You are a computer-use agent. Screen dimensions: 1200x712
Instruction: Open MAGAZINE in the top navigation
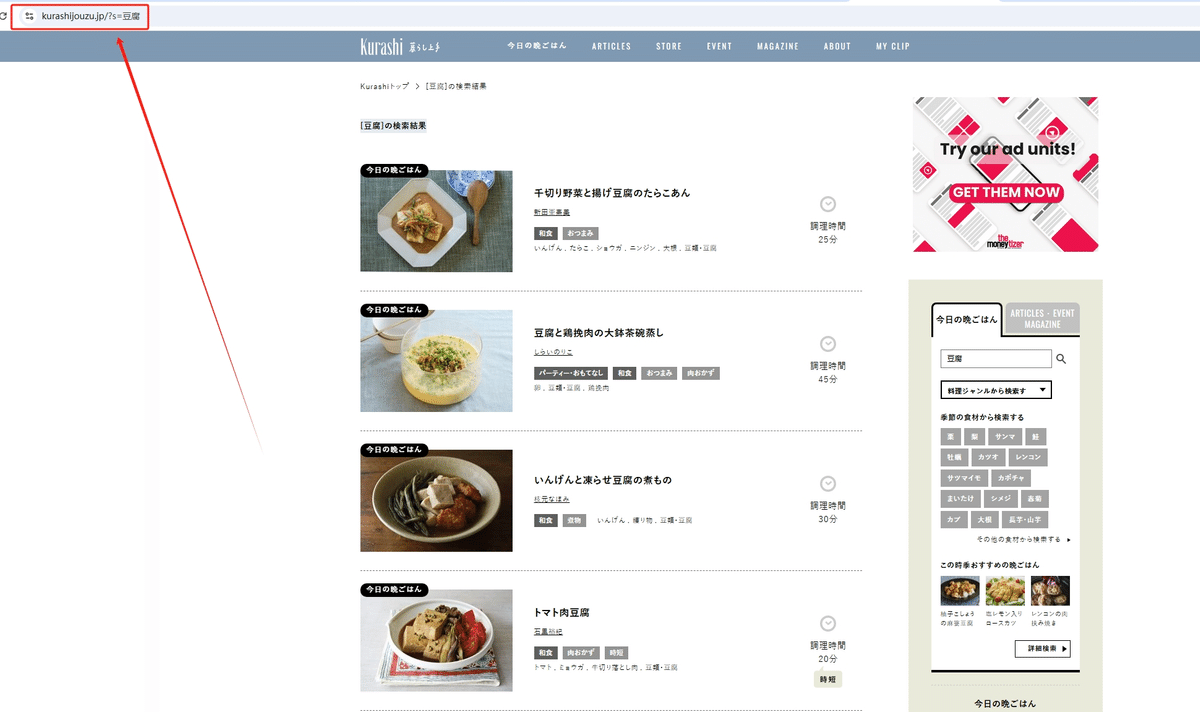778,46
